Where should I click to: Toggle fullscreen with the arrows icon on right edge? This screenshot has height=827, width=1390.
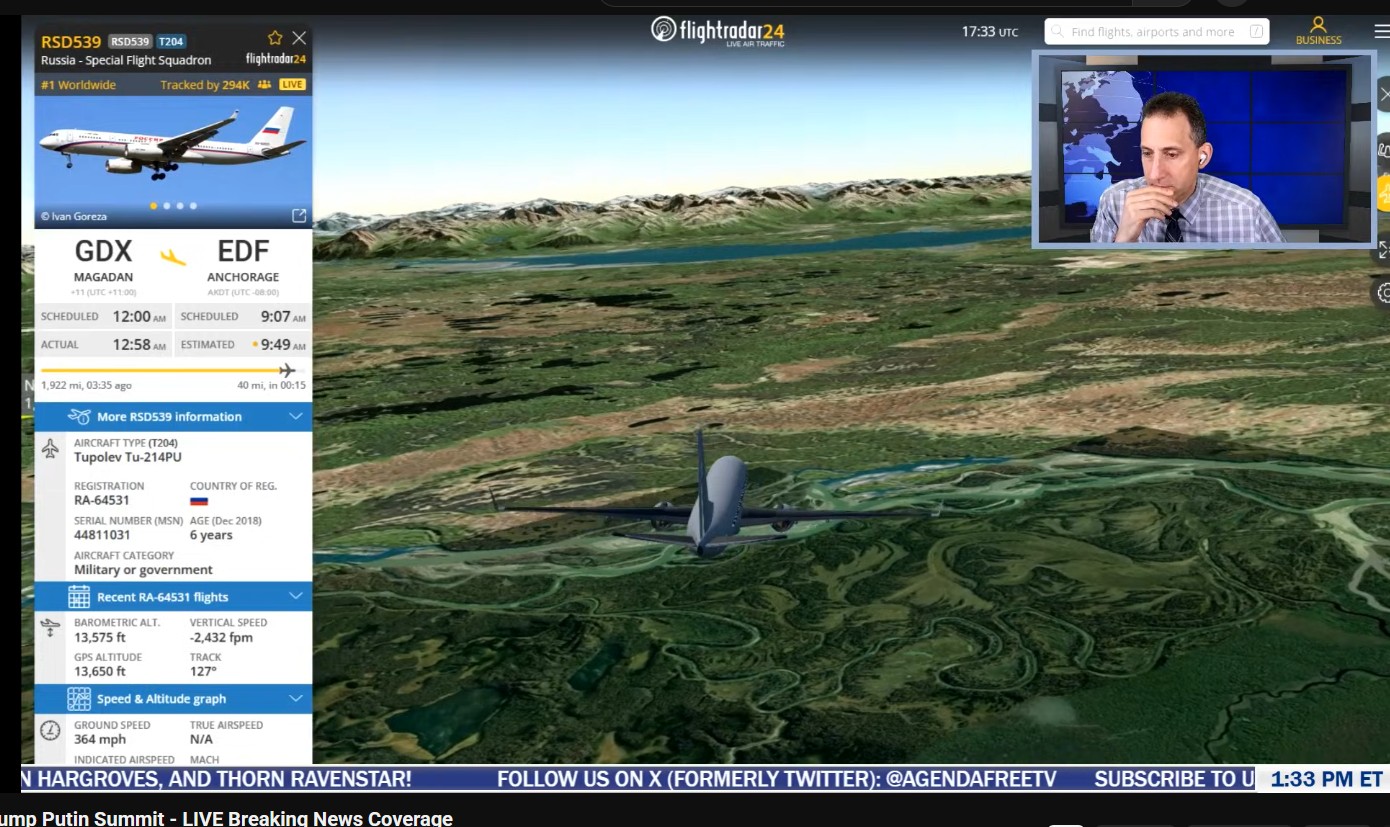[1383, 249]
